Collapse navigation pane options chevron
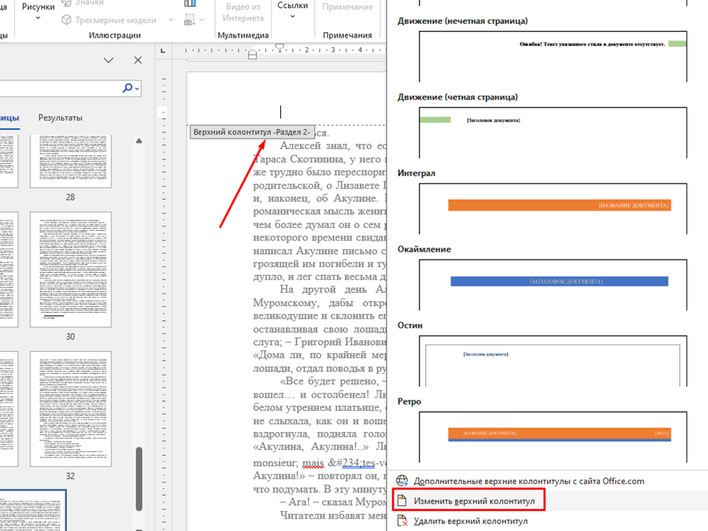Image resolution: width=708 pixels, height=531 pixels. point(108,60)
